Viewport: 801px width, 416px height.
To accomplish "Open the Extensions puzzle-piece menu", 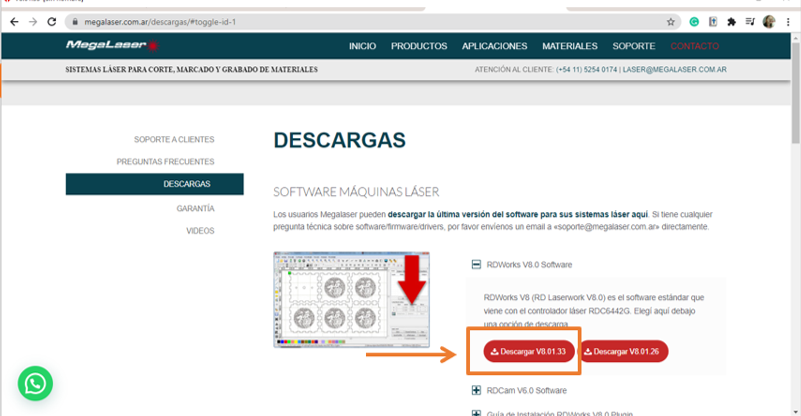I will [732, 21].
